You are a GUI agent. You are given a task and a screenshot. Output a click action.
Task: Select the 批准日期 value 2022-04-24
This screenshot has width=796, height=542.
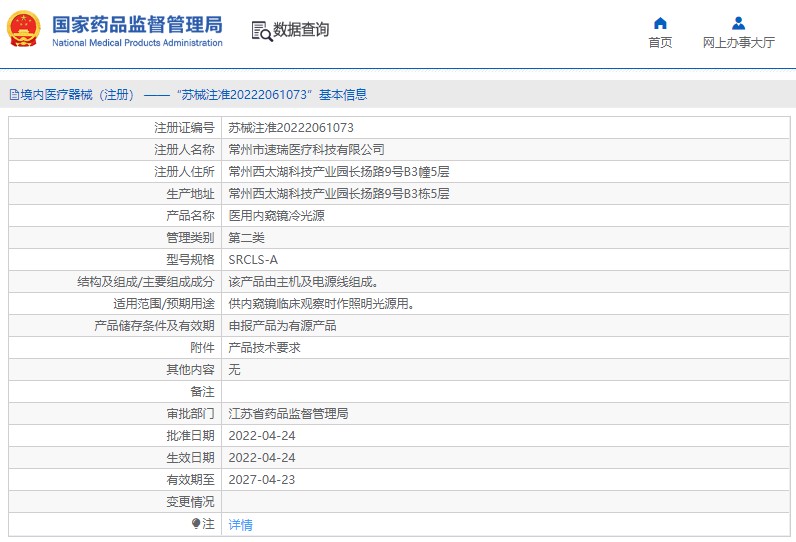click(261, 435)
